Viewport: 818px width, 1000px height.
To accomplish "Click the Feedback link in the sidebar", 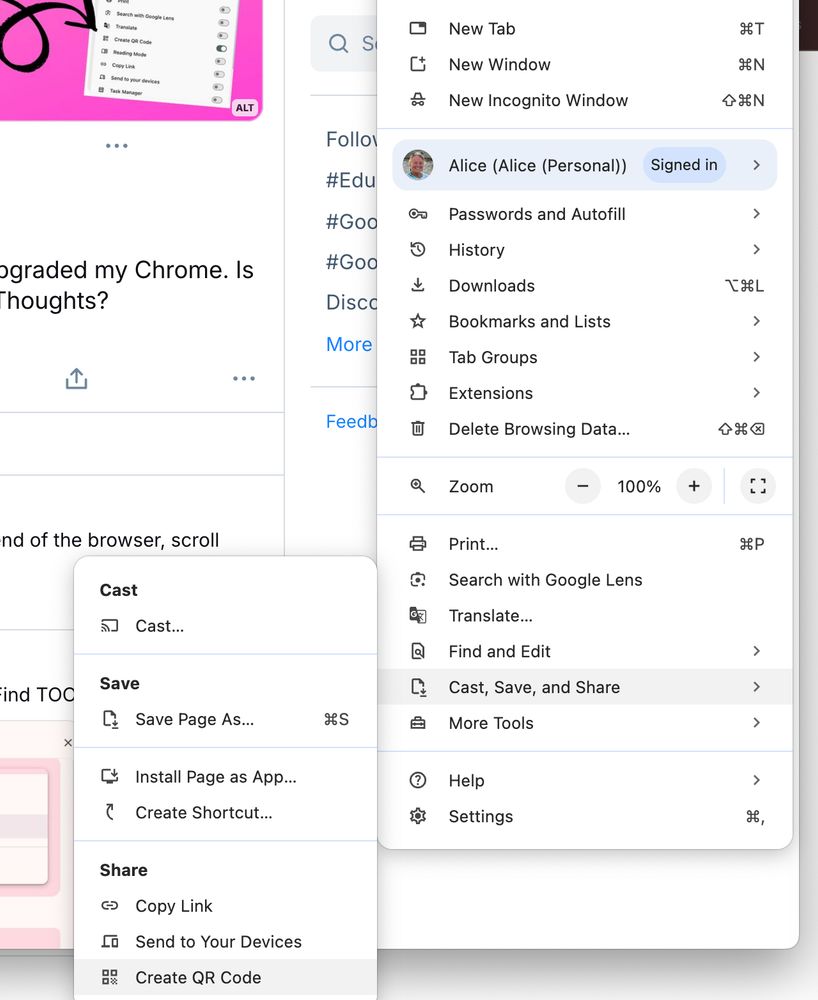I will coord(351,422).
